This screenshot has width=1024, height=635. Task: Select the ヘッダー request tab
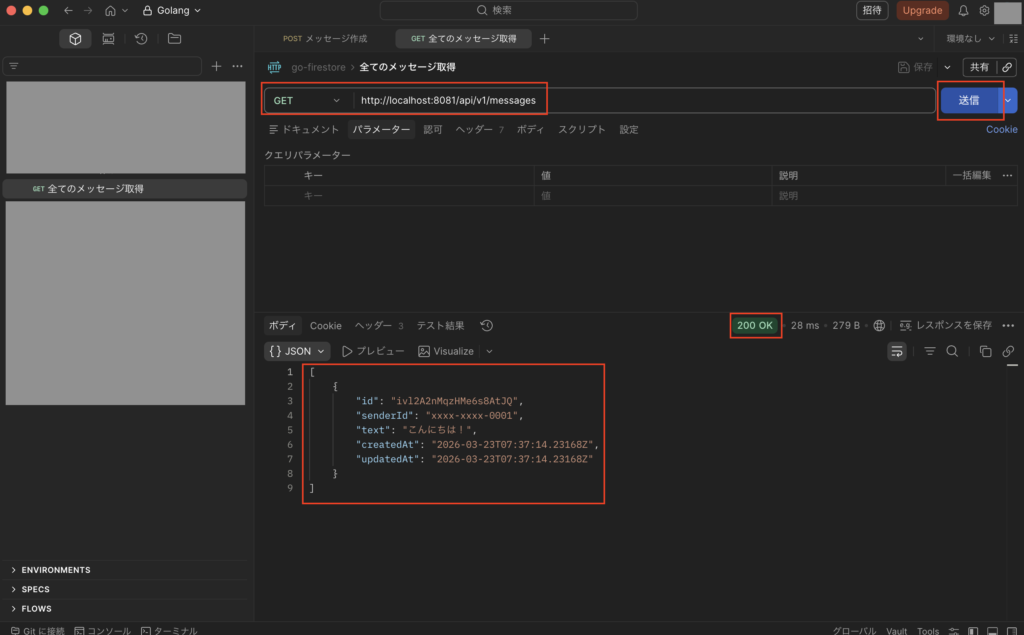[479, 130]
